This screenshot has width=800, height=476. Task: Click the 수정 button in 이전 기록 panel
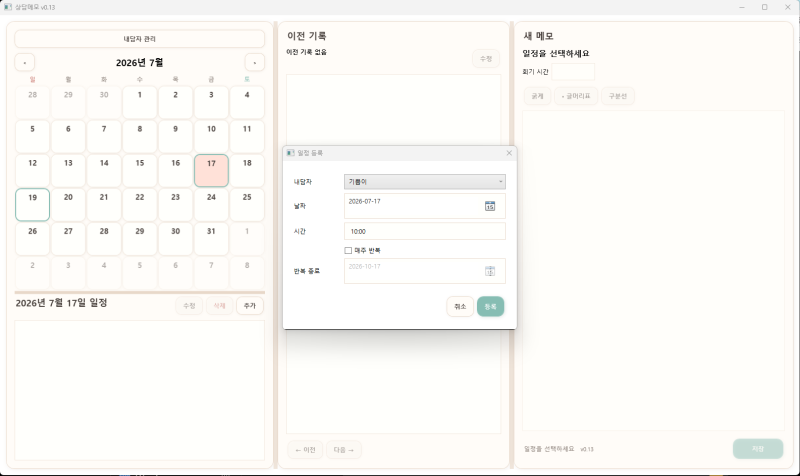(486, 59)
